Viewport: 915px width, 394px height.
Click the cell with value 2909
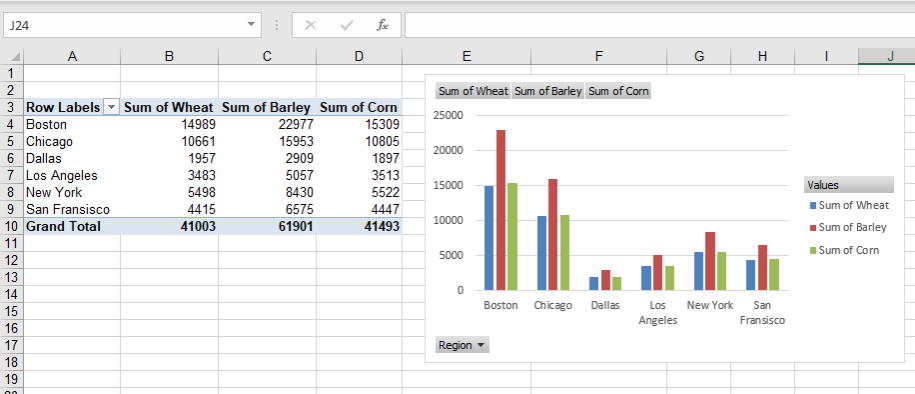(x=267, y=158)
